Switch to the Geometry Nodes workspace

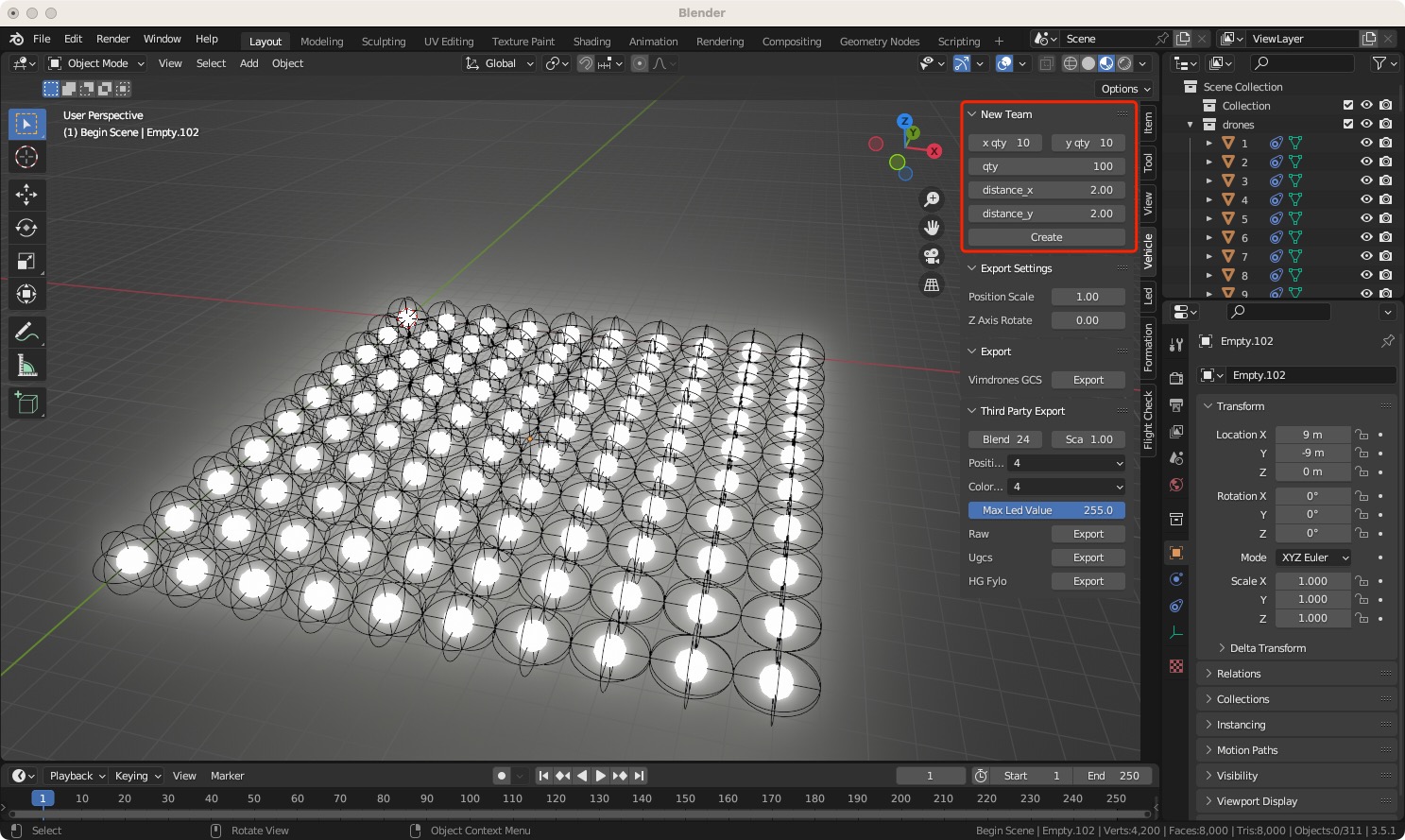[x=880, y=42]
